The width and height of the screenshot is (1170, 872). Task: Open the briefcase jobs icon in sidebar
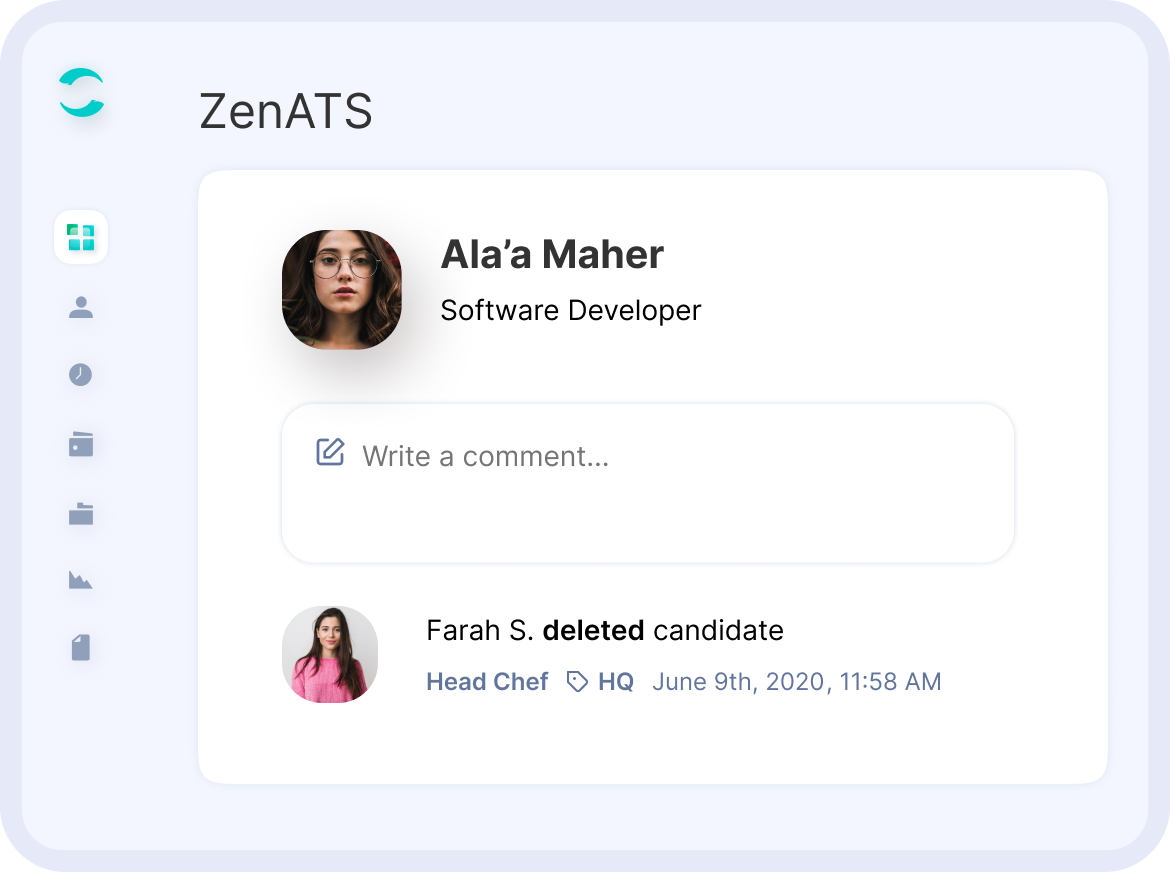click(x=80, y=513)
